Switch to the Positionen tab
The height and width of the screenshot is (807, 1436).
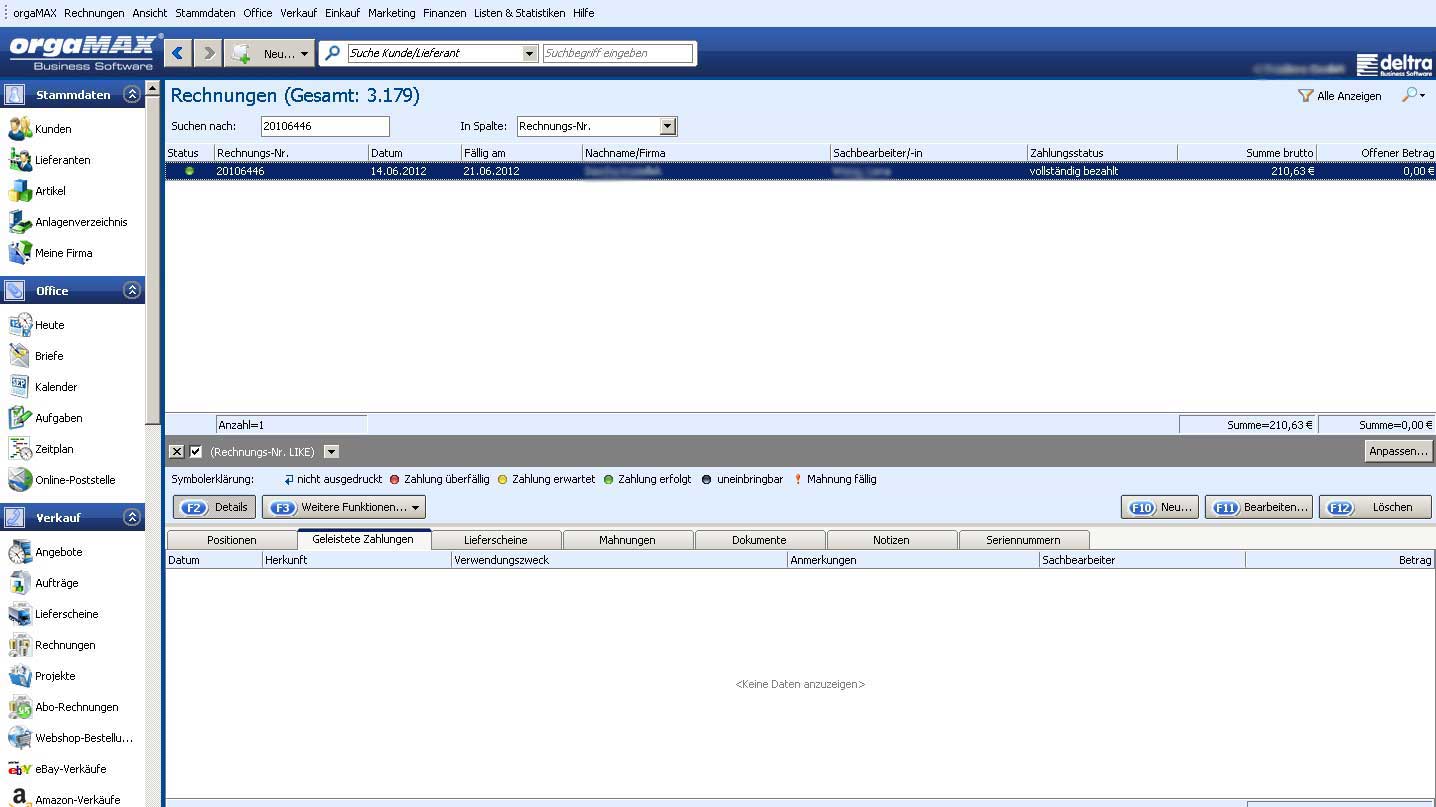(232, 540)
